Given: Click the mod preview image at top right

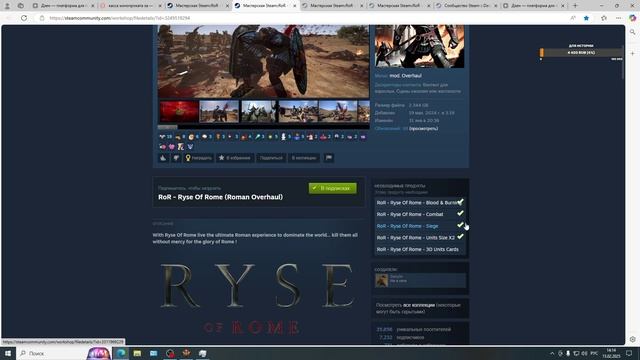Looking at the screenshot, I should click(x=420, y=46).
